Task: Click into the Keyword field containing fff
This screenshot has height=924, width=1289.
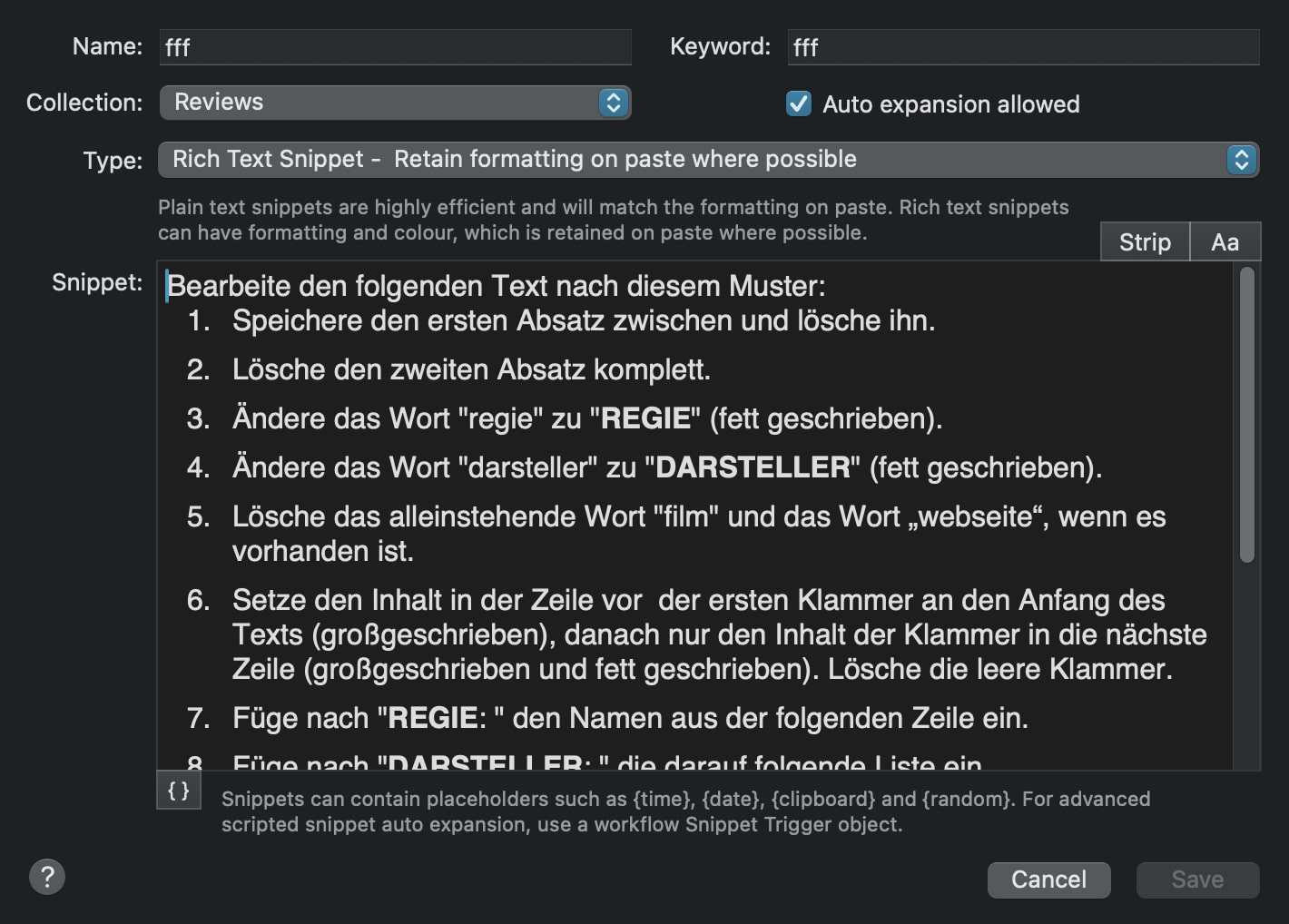Action: pos(1023,47)
